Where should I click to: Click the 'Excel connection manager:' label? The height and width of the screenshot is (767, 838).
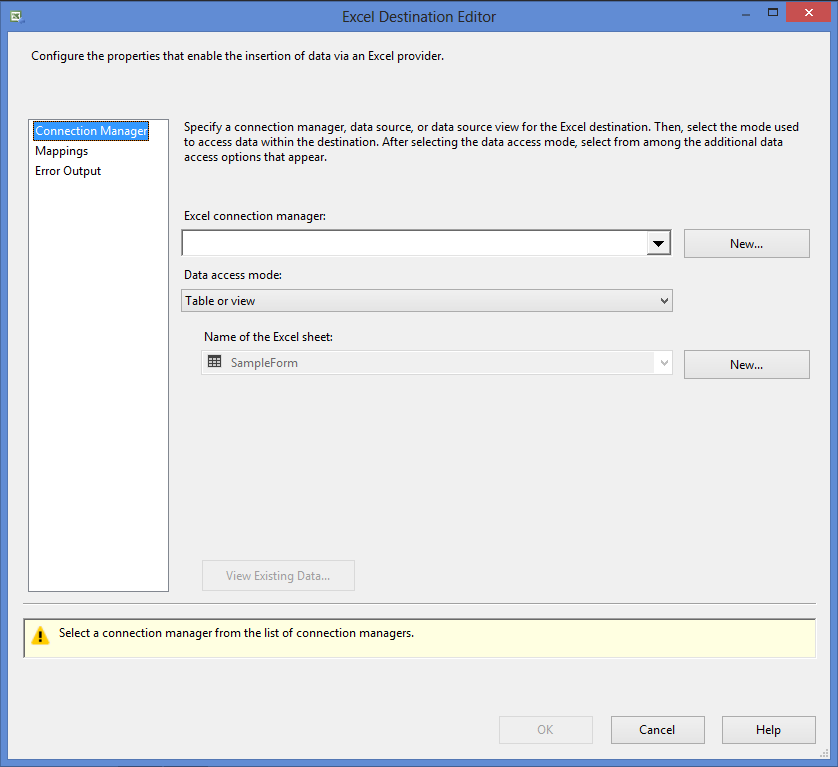[255, 216]
